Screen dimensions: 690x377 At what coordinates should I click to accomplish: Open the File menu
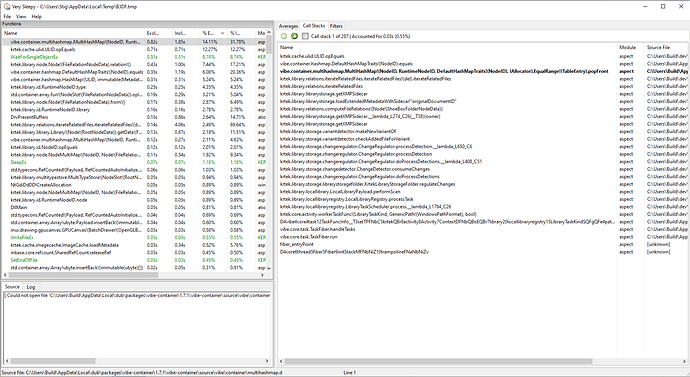click(7, 16)
